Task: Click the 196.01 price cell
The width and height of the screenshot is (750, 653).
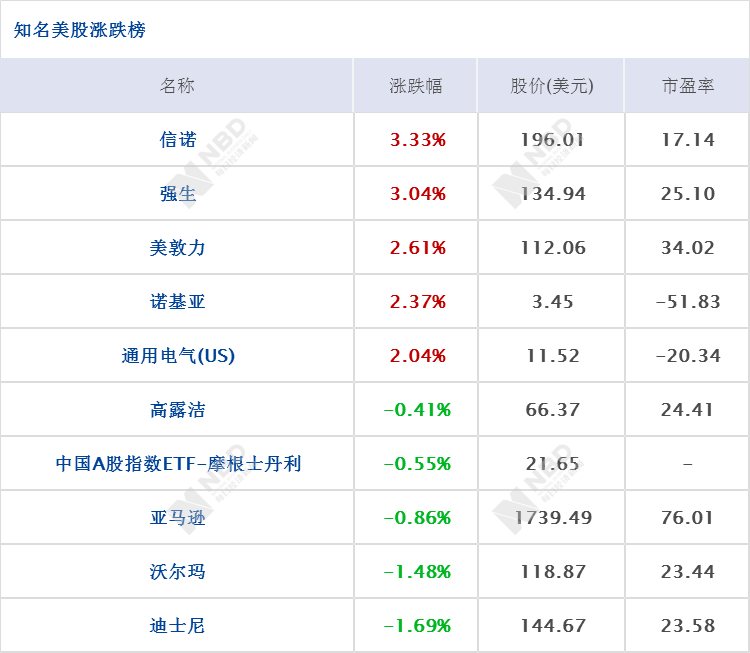Action: pyautogui.click(x=552, y=140)
